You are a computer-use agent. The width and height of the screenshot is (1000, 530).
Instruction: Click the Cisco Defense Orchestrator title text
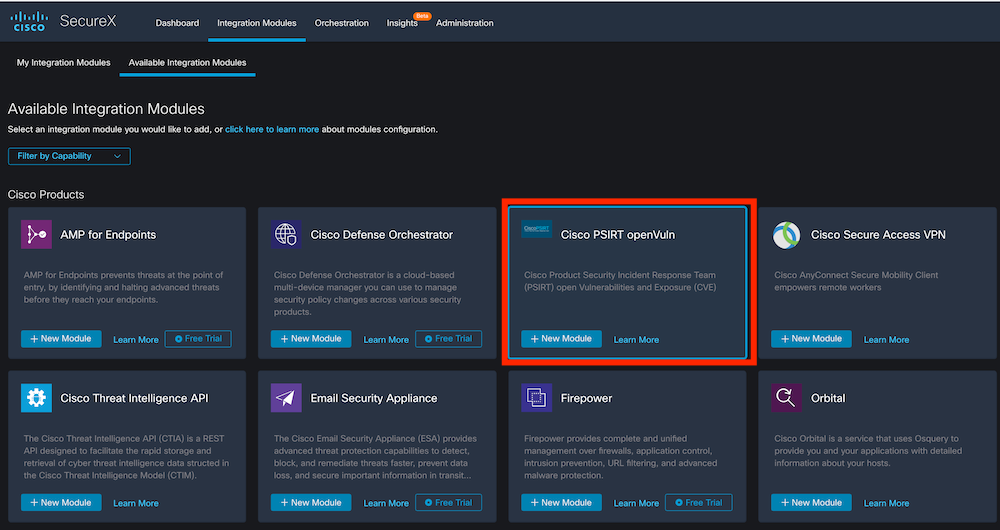[x=381, y=235]
